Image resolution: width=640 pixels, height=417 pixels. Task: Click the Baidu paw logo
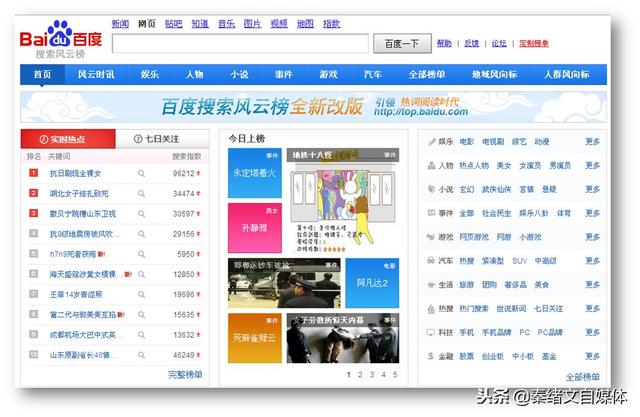tap(60, 34)
